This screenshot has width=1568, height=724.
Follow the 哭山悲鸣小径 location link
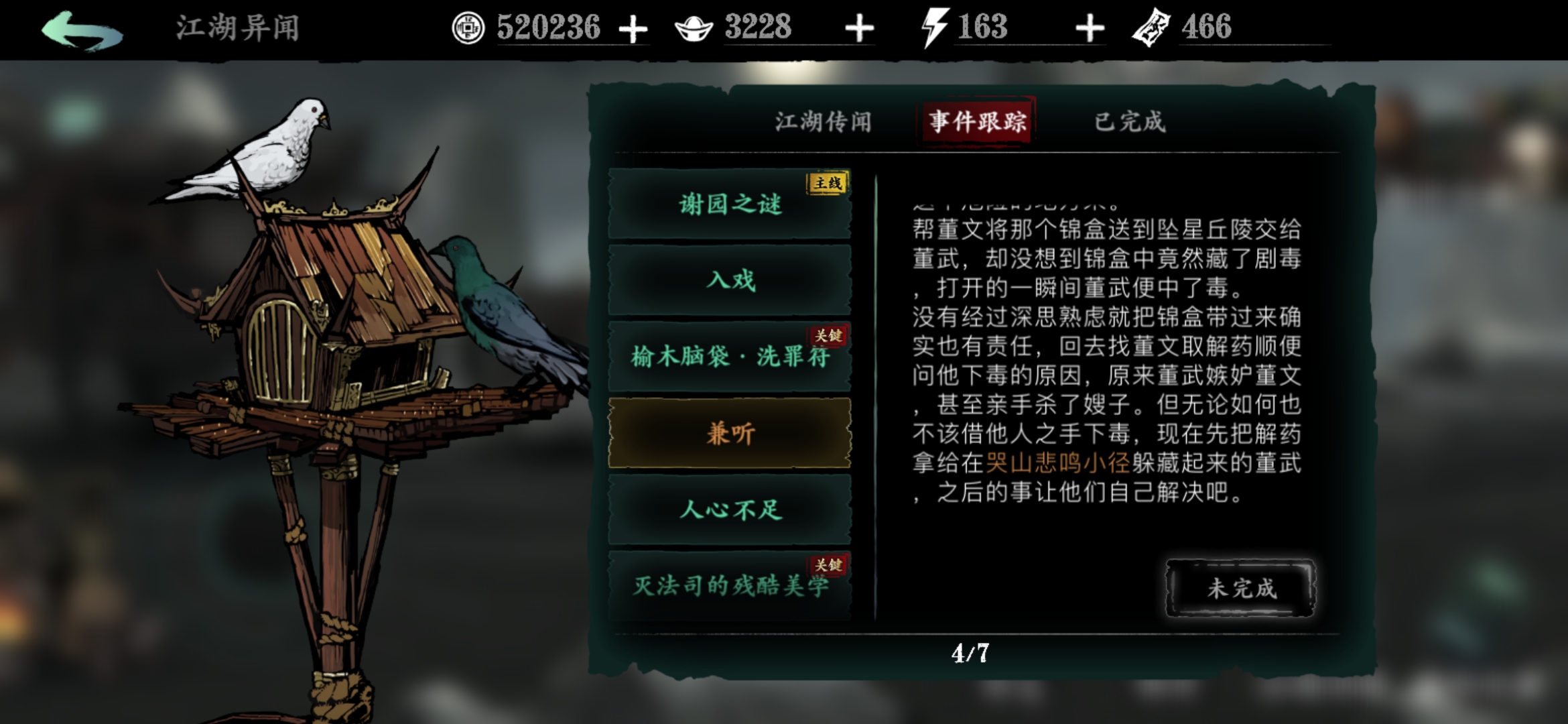(1058, 463)
